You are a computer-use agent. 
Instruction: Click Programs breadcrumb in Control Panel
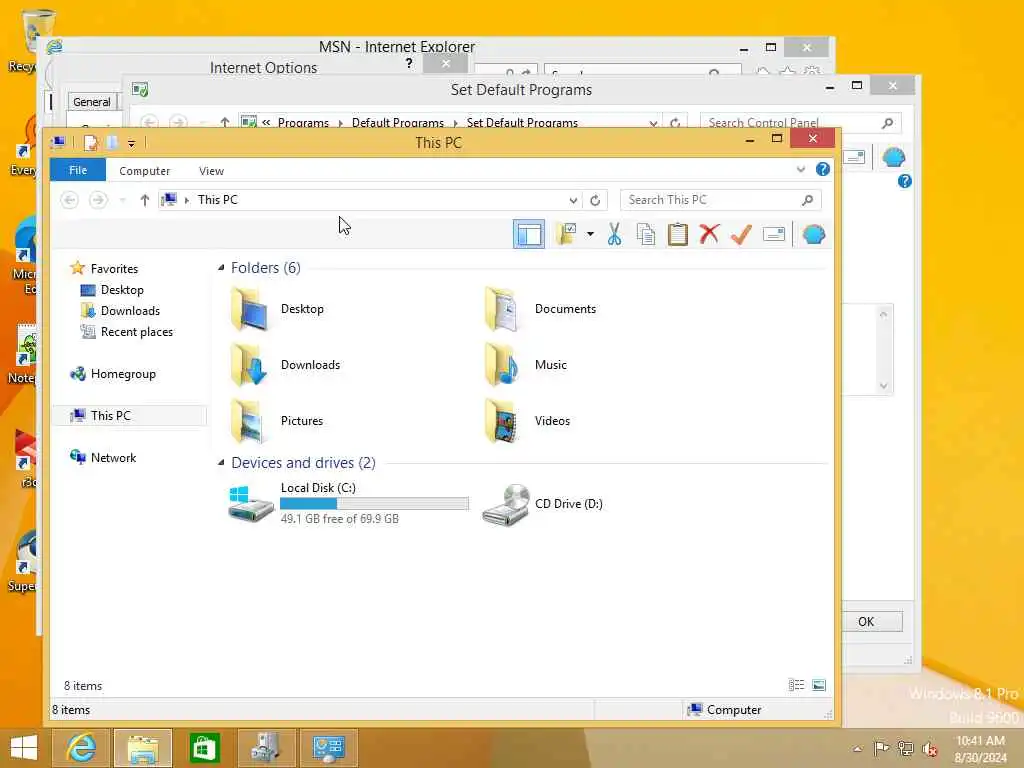pyautogui.click(x=303, y=122)
